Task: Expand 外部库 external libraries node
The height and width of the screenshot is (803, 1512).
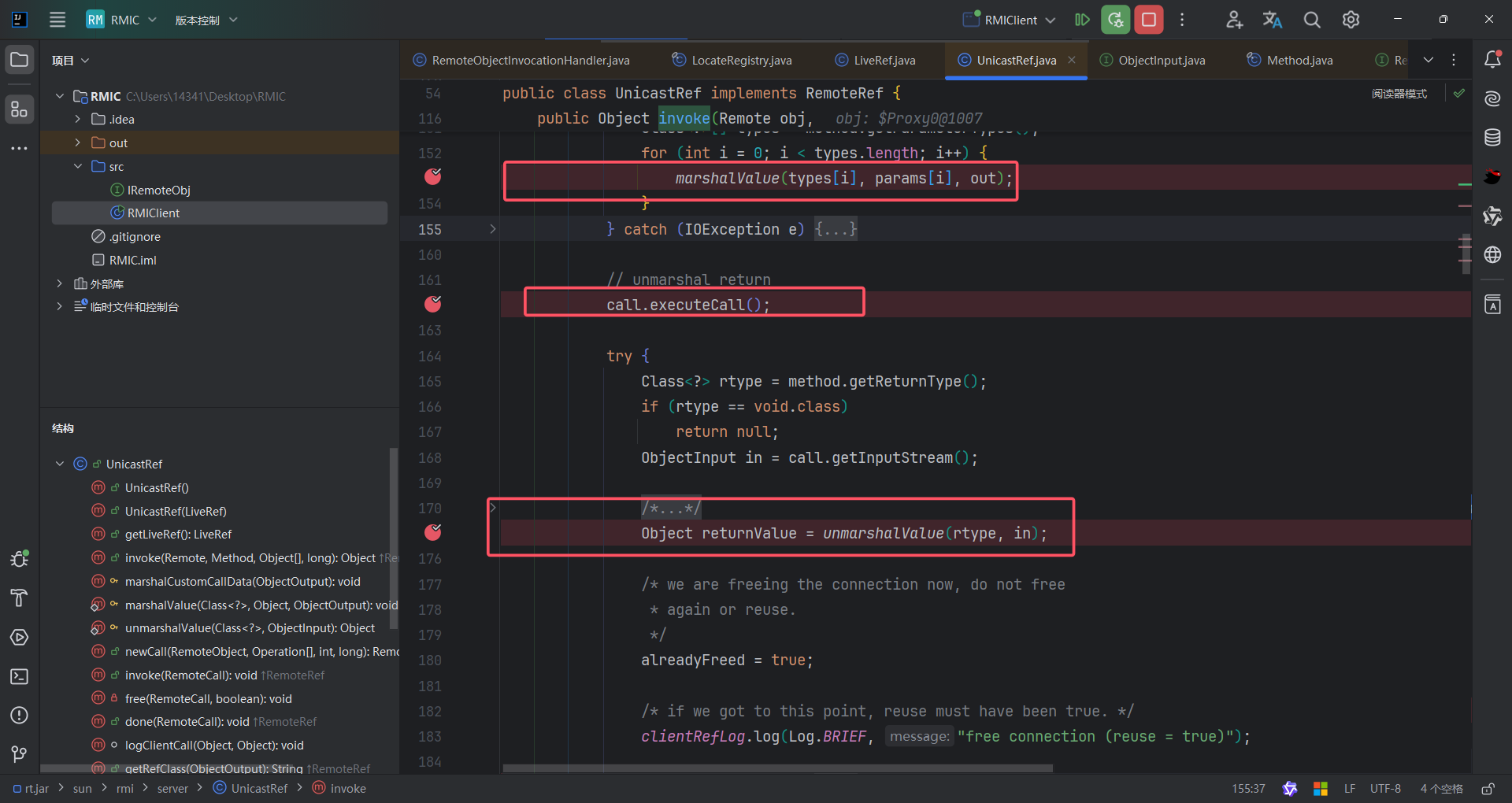Action: 59,283
